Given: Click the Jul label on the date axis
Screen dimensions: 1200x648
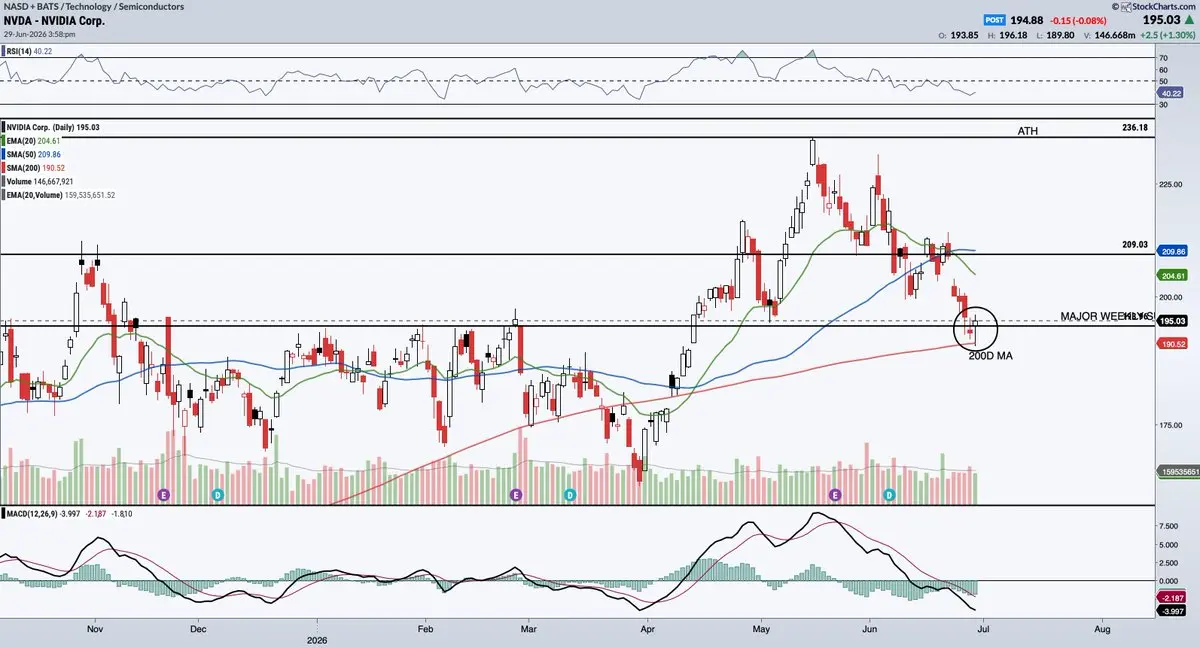Looking at the screenshot, I should 983,629.
